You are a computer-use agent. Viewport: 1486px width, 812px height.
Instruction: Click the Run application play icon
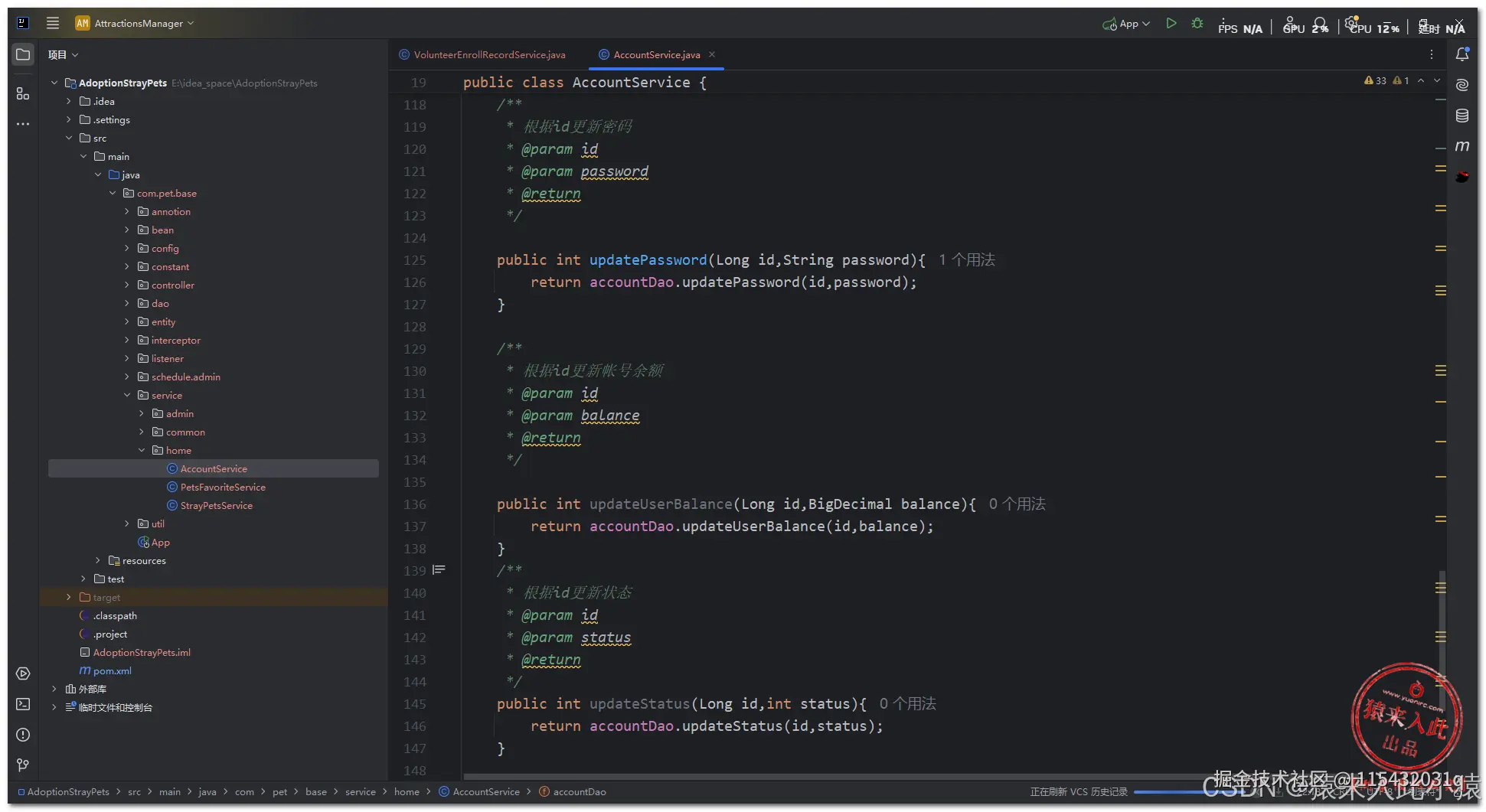click(1171, 24)
